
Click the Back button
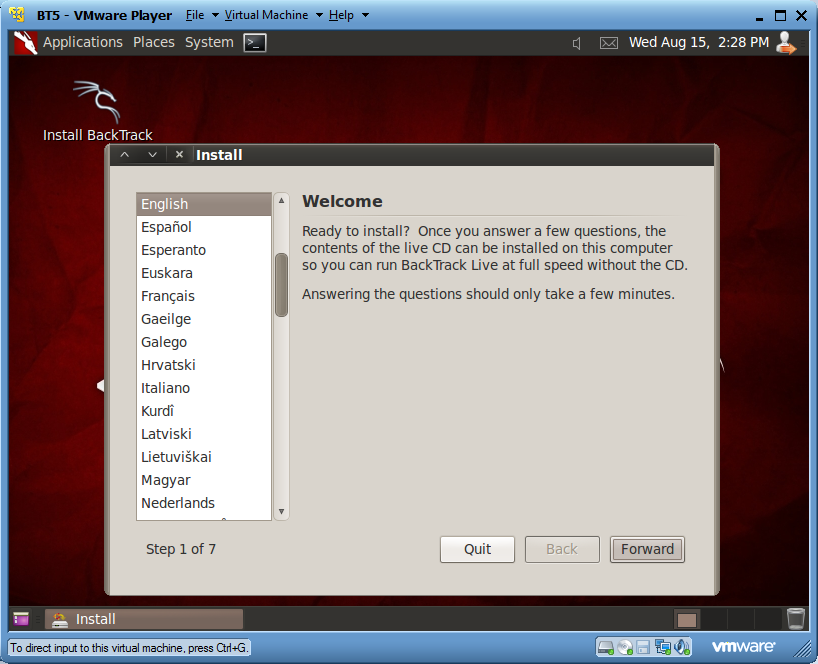click(562, 549)
